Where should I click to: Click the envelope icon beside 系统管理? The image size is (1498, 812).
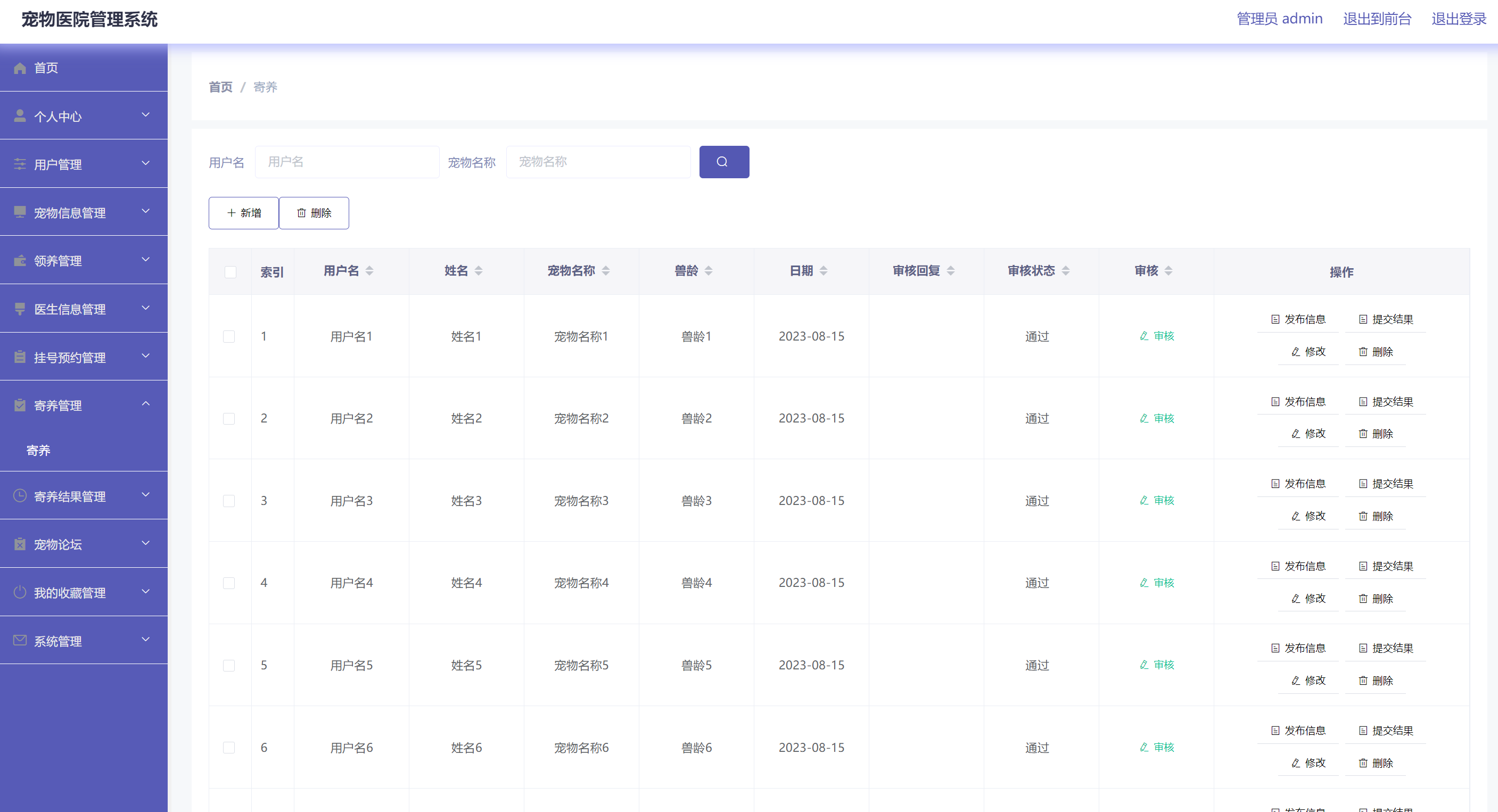[x=20, y=641]
